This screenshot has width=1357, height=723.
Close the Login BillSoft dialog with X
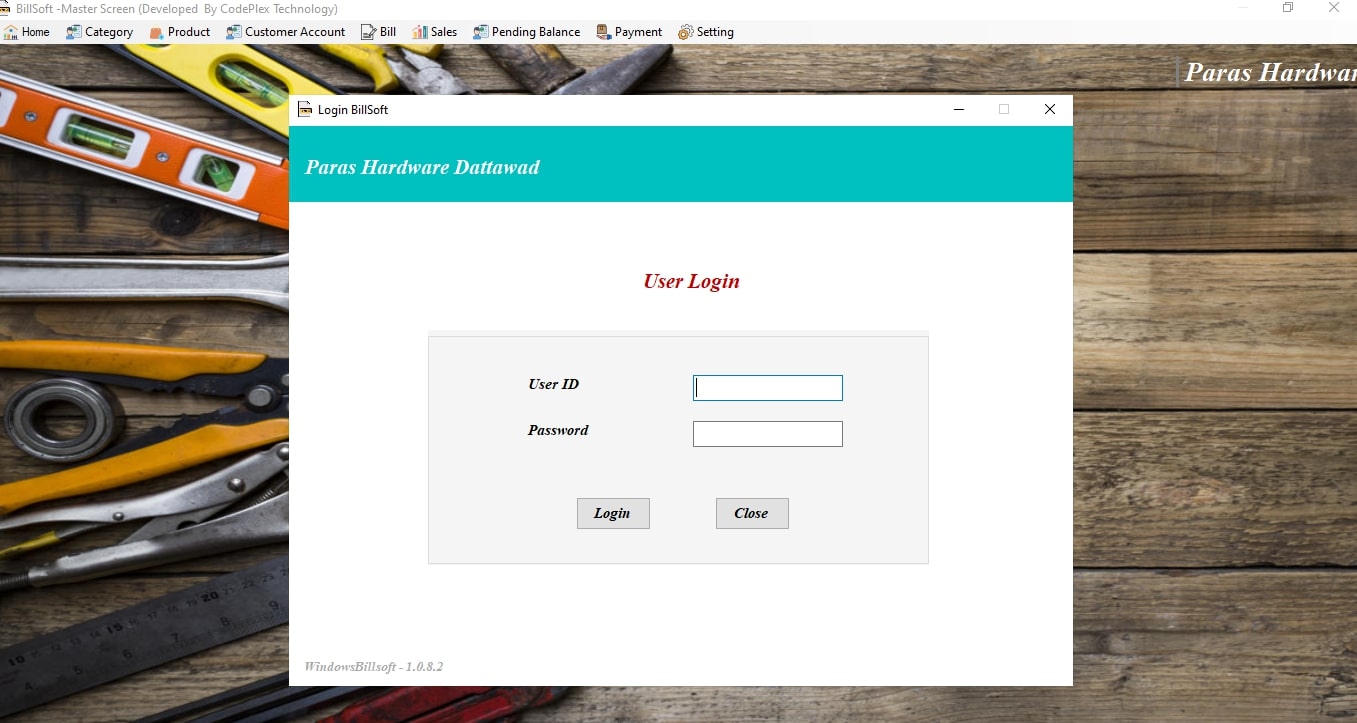click(x=1049, y=110)
